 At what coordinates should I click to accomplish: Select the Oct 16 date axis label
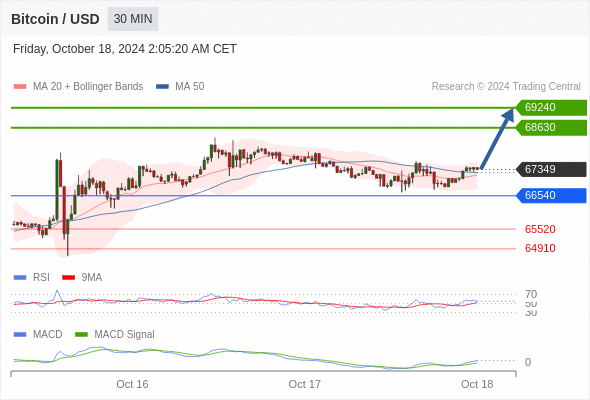132,384
